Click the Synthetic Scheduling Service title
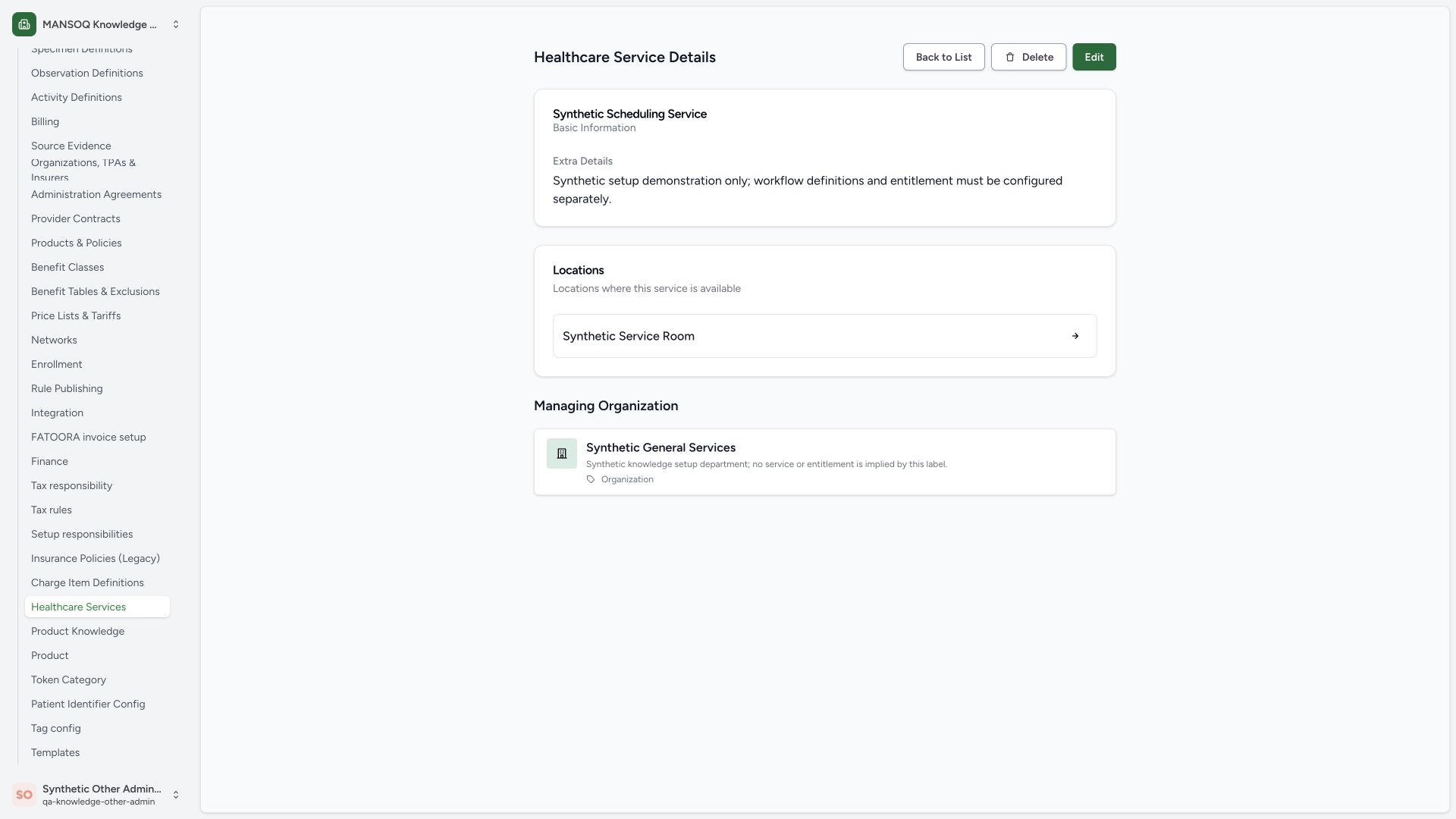Image resolution: width=1456 pixels, height=819 pixels. click(629, 114)
